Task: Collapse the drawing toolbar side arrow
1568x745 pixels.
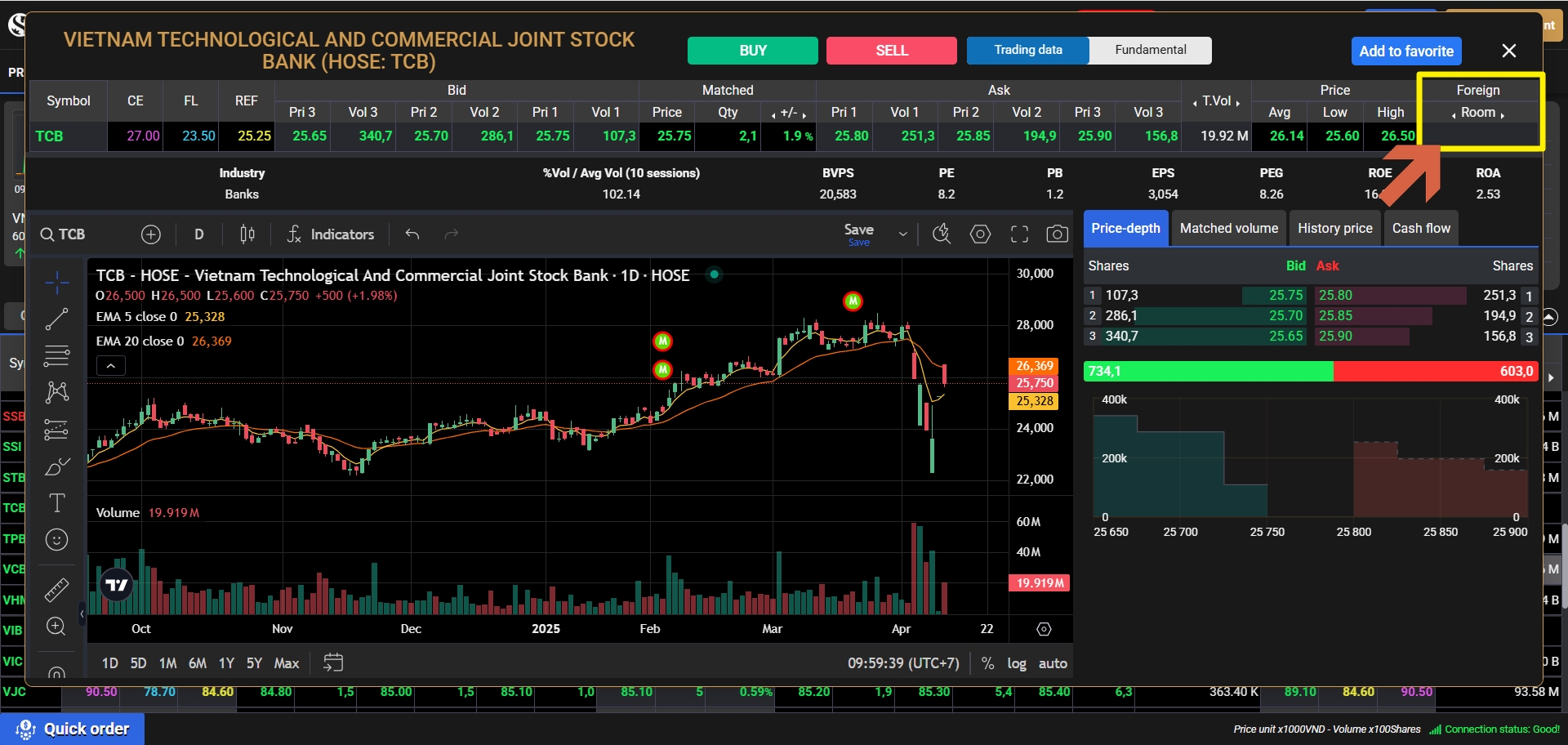Action: pyautogui.click(x=82, y=613)
